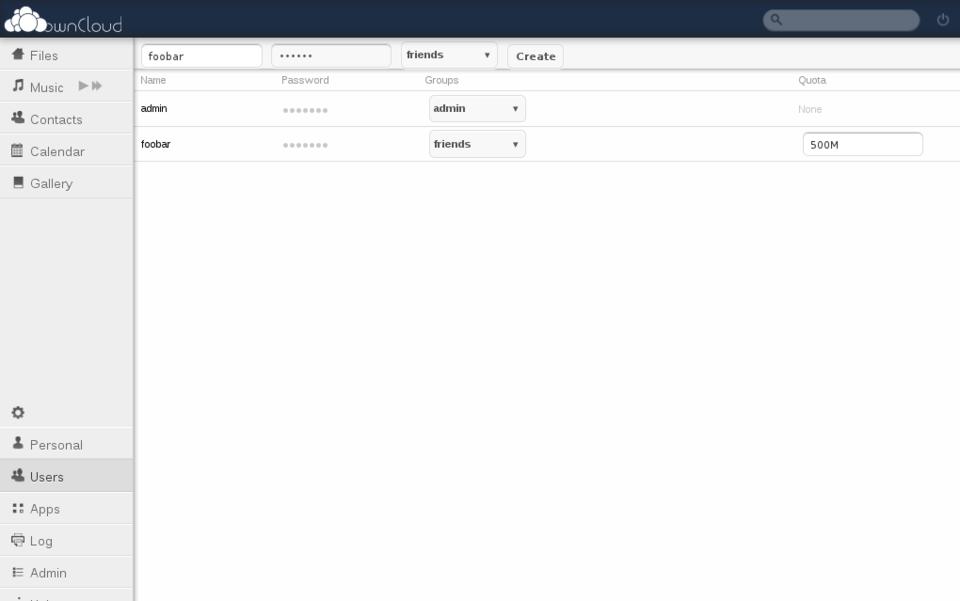The height and width of the screenshot is (601, 960).
Task: Click the music skip-forward icon in sidebar
Action: pyautogui.click(x=97, y=87)
